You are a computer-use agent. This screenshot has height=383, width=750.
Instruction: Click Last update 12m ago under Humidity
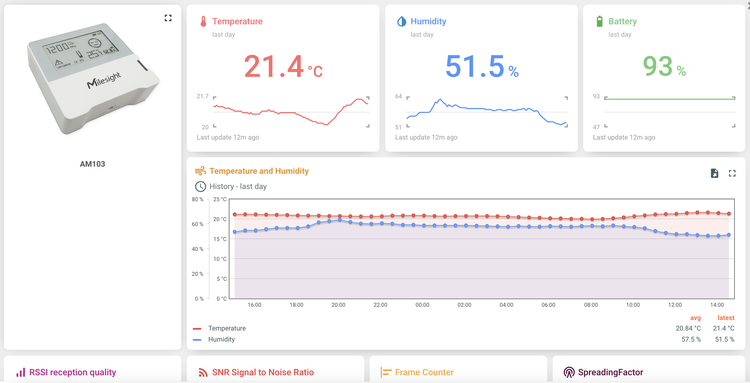pyautogui.click(x=426, y=138)
